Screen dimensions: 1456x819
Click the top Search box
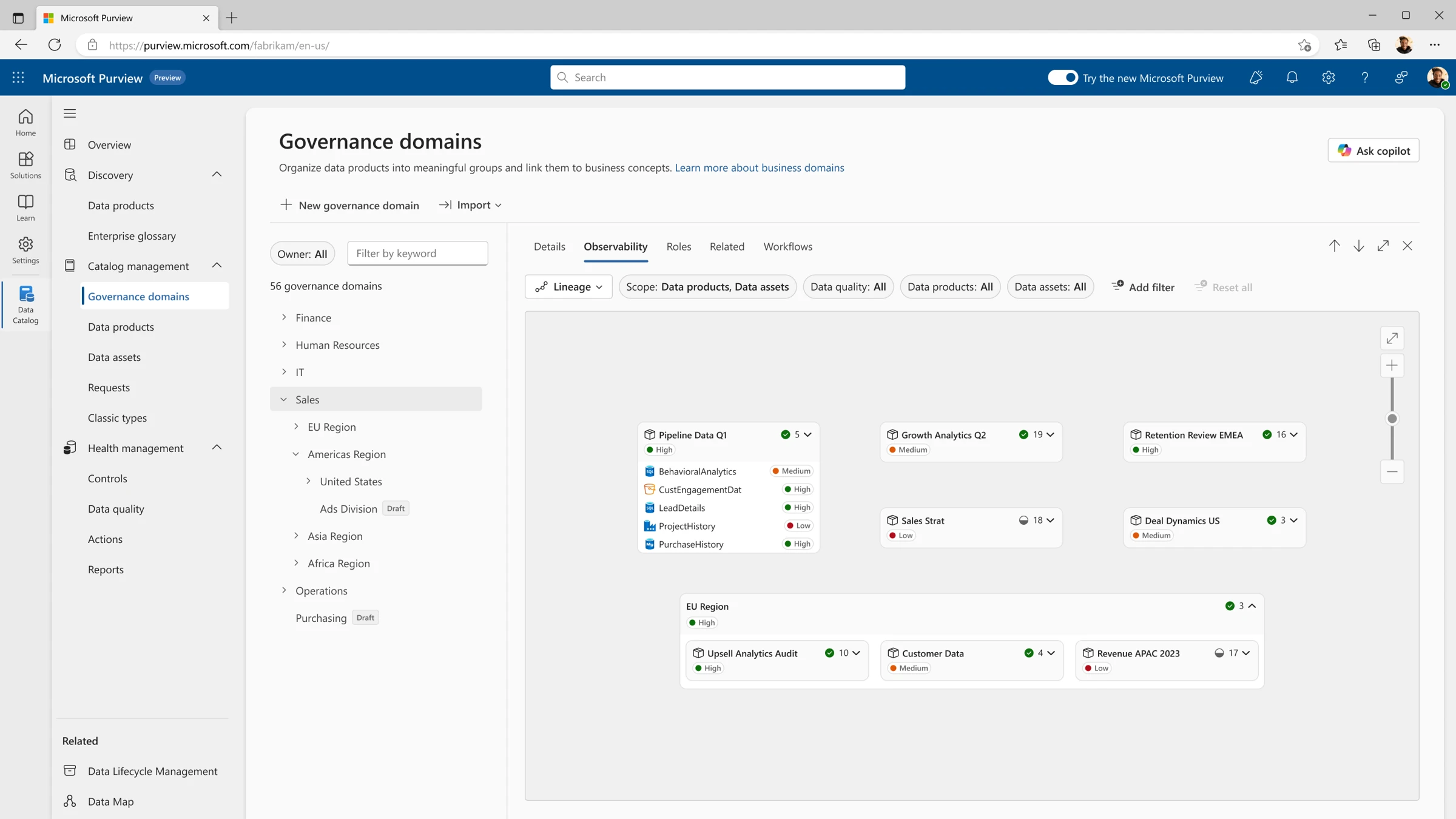[x=727, y=78]
